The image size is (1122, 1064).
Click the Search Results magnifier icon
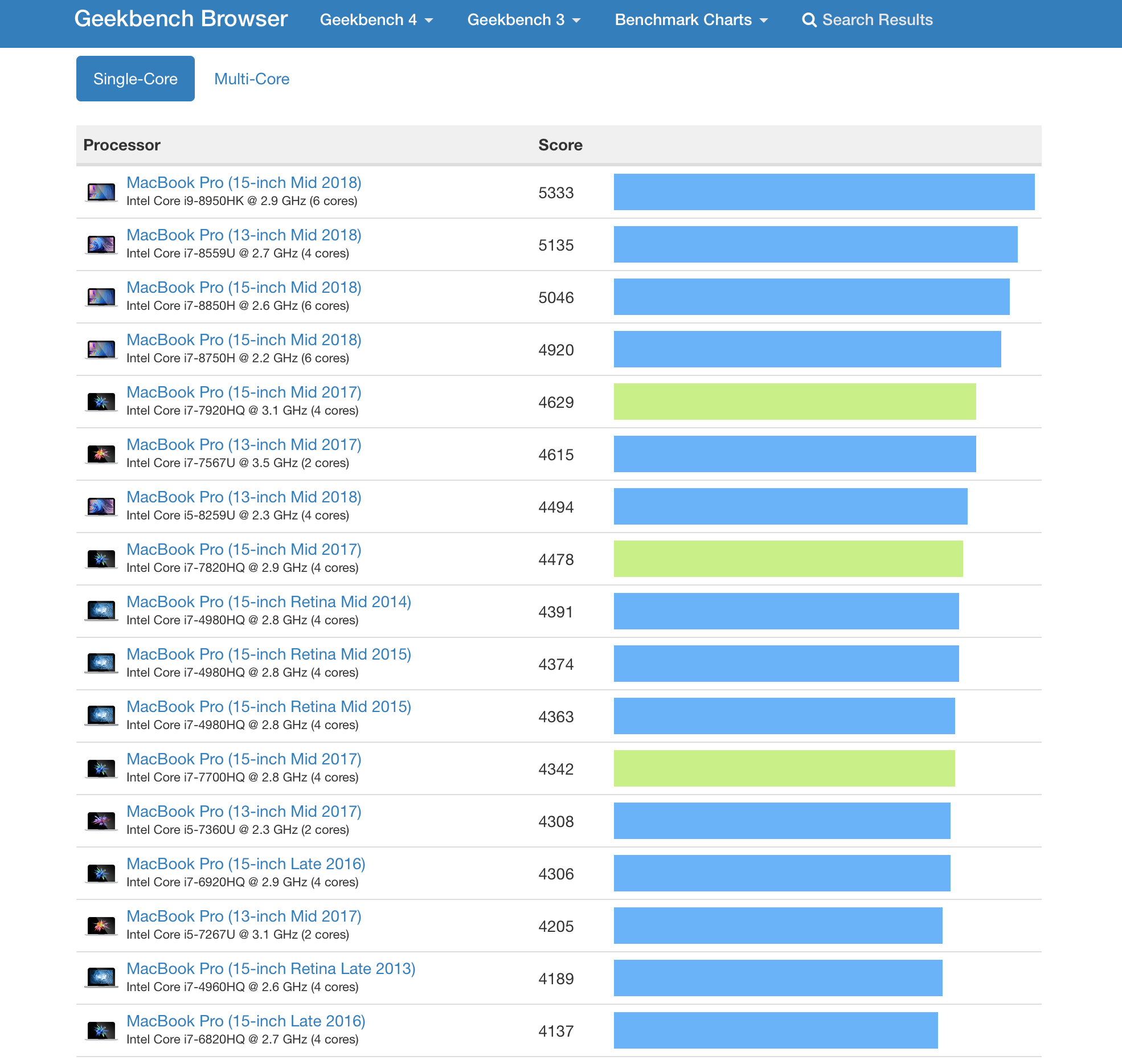809,21
